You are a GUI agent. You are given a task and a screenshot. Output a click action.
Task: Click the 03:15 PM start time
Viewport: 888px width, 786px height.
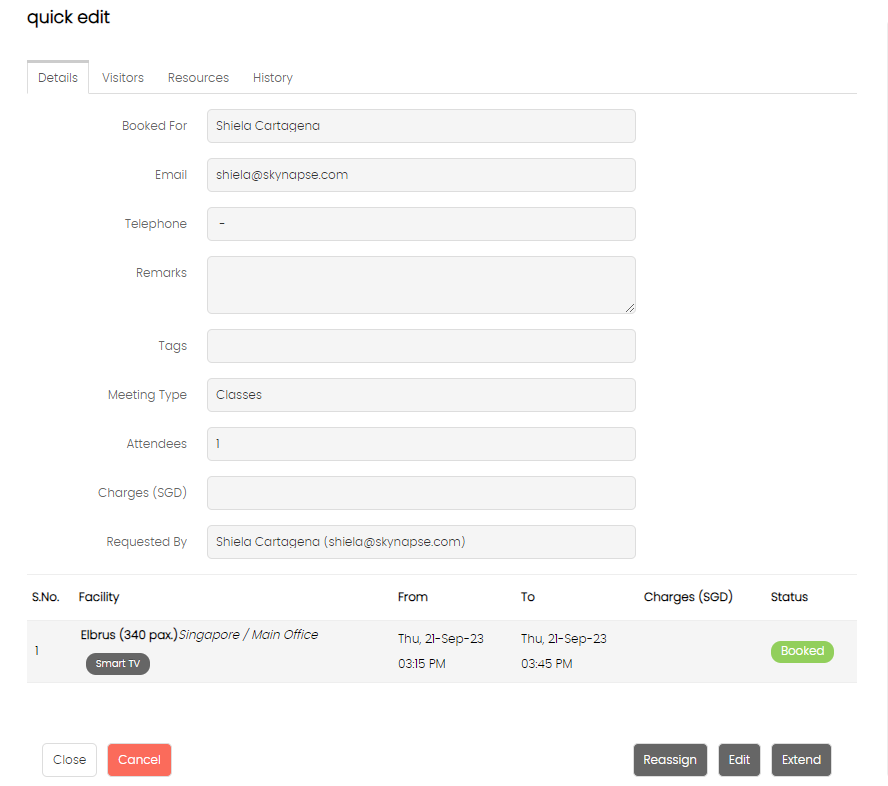pyautogui.click(x=422, y=664)
